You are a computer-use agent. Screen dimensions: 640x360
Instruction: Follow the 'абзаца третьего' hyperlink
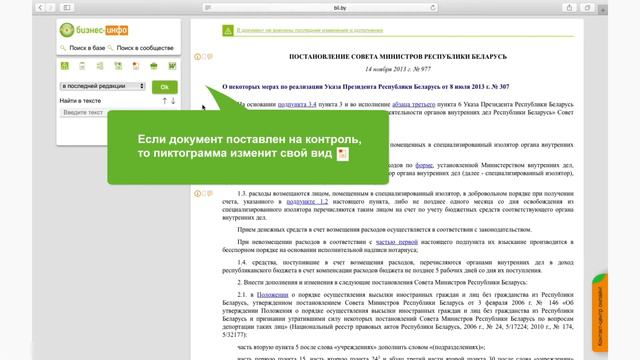[413, 104]
